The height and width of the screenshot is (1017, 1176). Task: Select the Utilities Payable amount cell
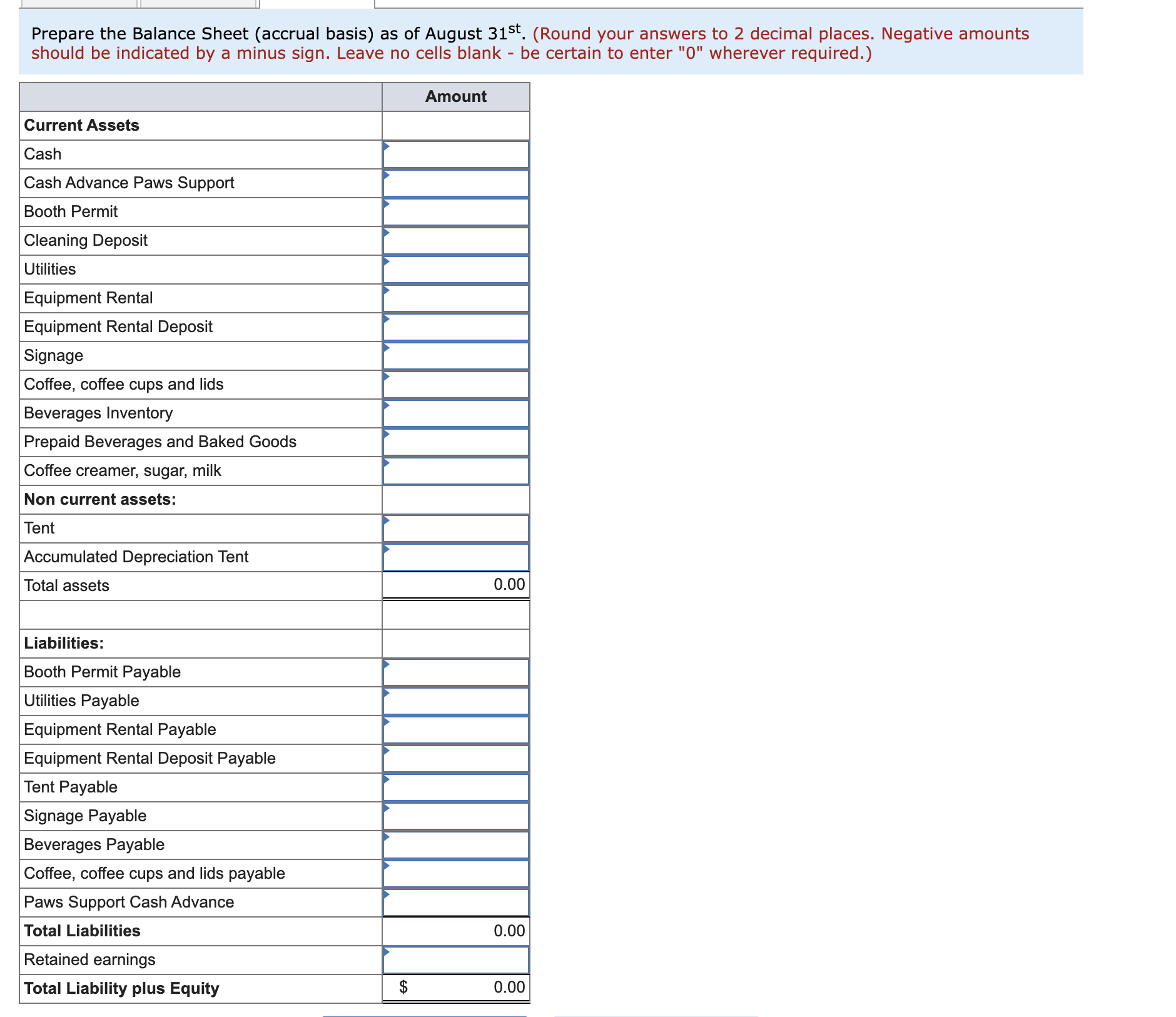click(x=456, y=701)
